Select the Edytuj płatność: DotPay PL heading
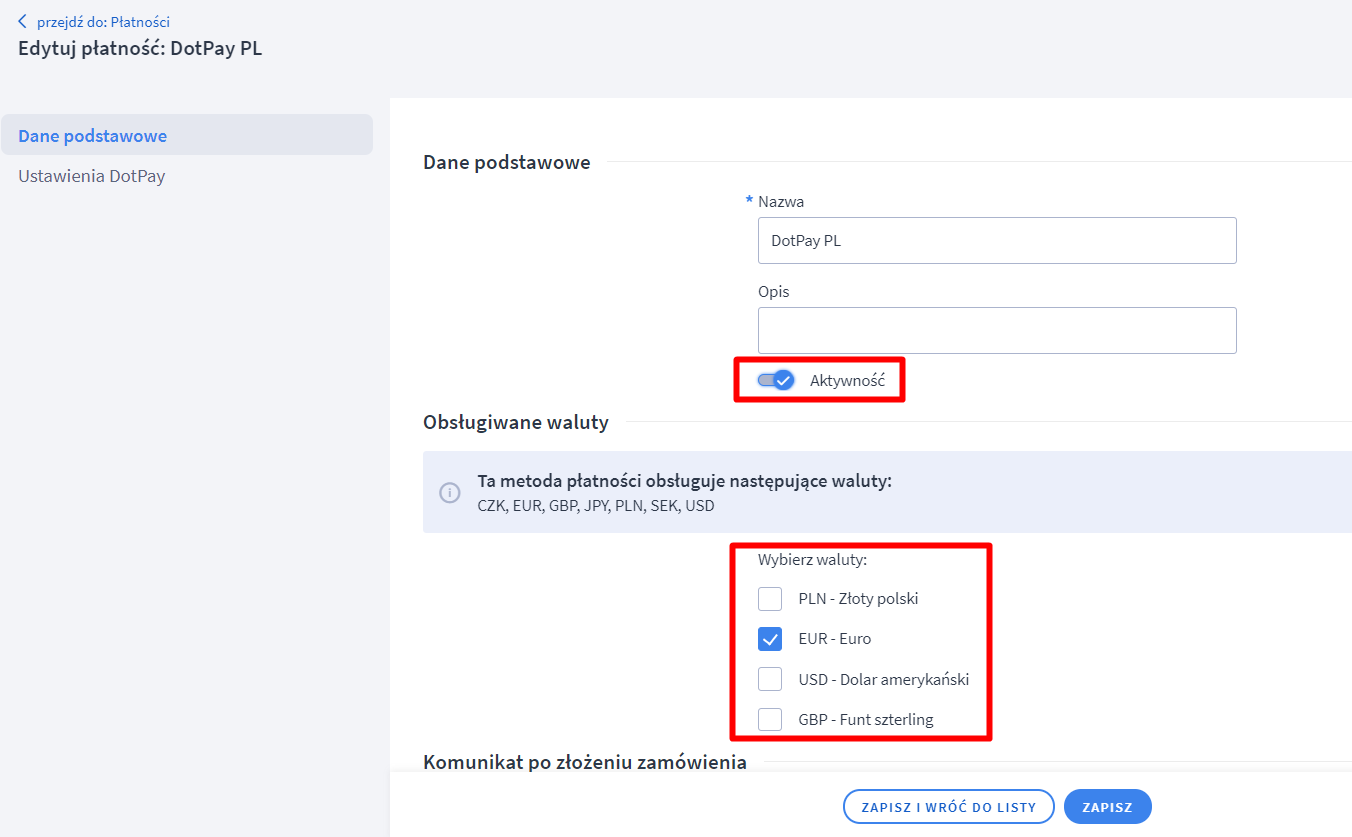The width and height of the screenshot is (1352, 837). pos(140,47)
